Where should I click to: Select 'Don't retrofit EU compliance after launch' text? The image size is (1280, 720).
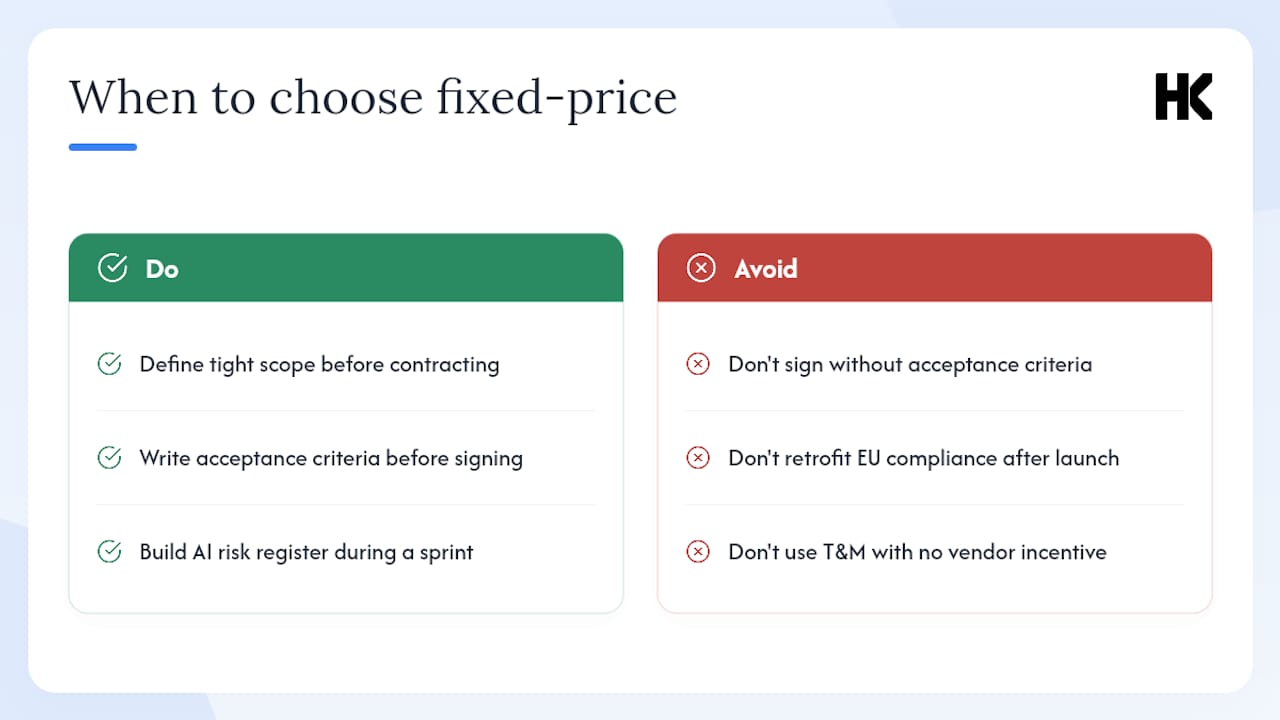[x=924, y=459]
